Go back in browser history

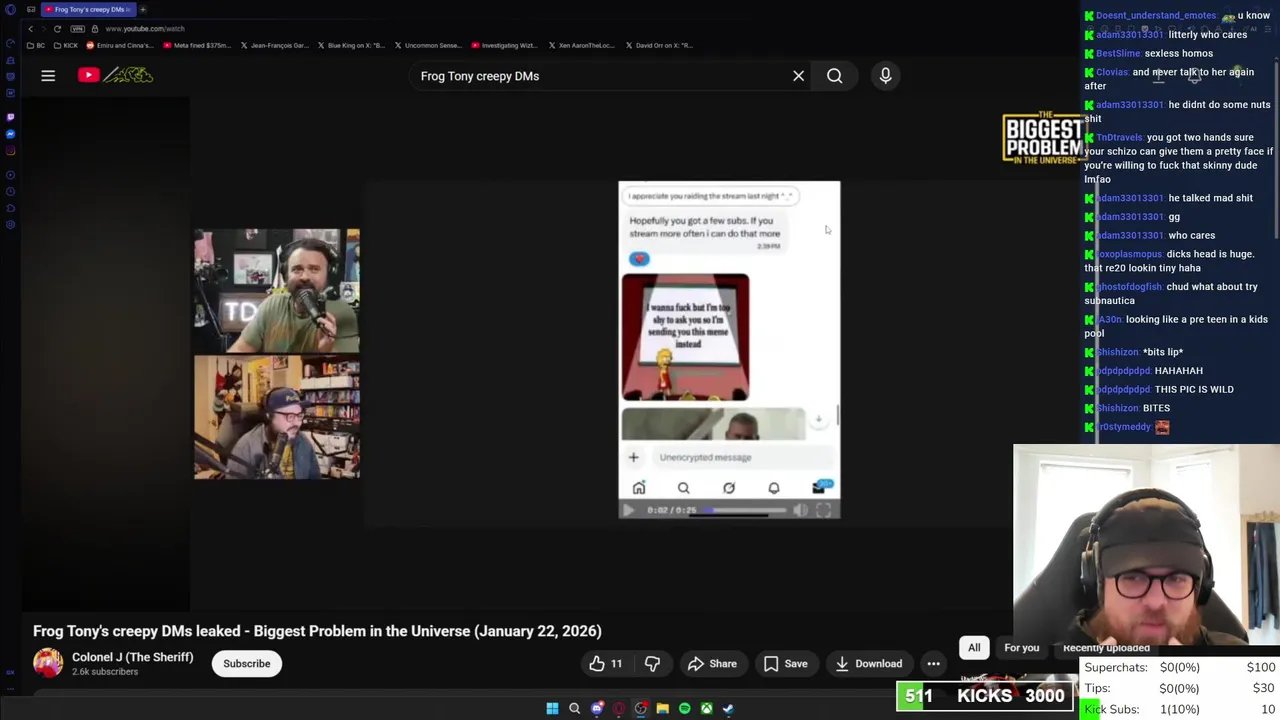[x=30, y=29]
